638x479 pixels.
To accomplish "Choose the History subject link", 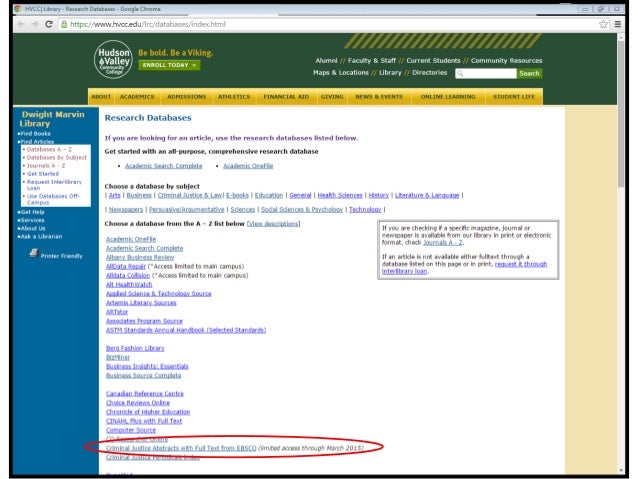I will (x=379, y=195).
